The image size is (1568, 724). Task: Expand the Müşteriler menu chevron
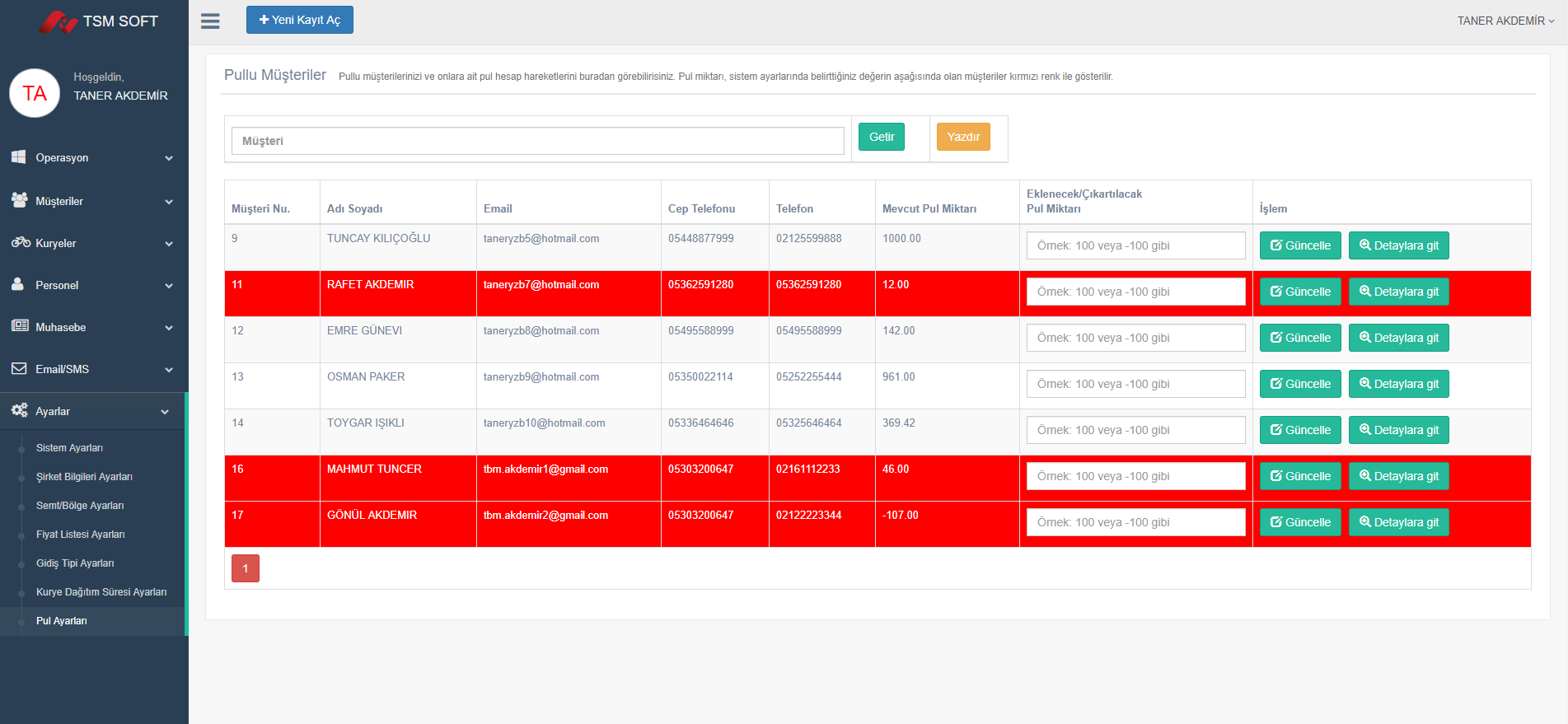click(x=169, y=202)
